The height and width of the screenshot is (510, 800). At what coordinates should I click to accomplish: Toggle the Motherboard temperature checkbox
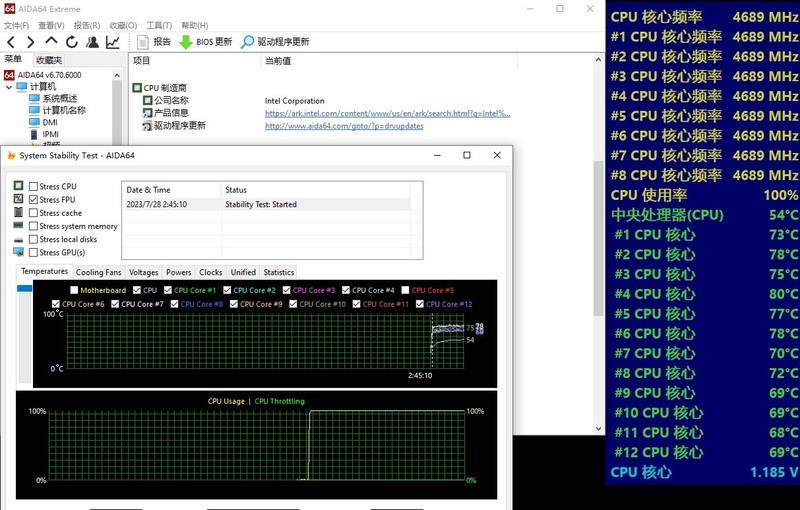(74, 291)
